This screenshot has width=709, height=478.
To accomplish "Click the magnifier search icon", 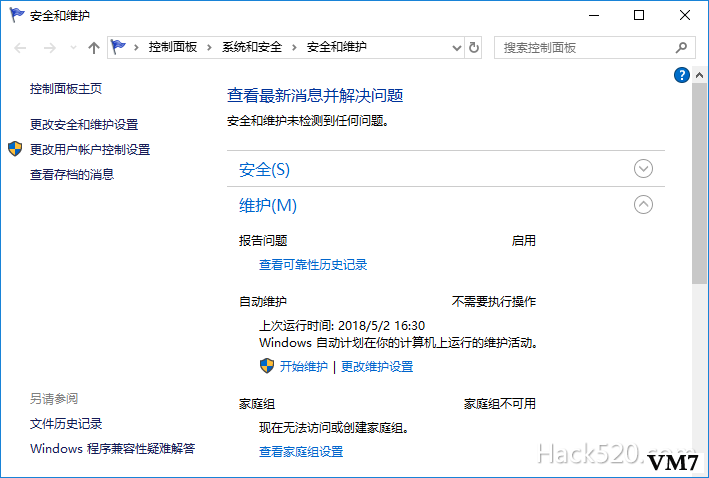I will (681, 47).
